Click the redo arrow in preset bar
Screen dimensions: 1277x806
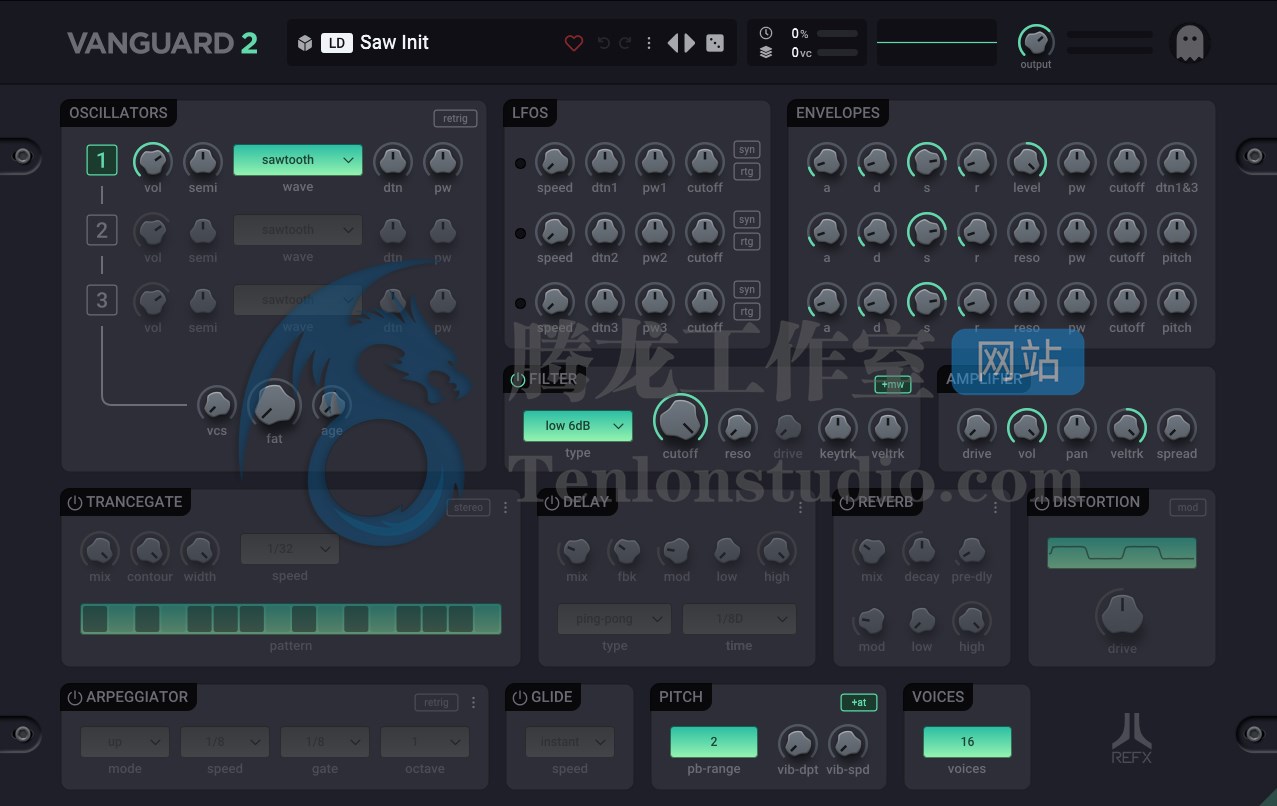point(625,43)
